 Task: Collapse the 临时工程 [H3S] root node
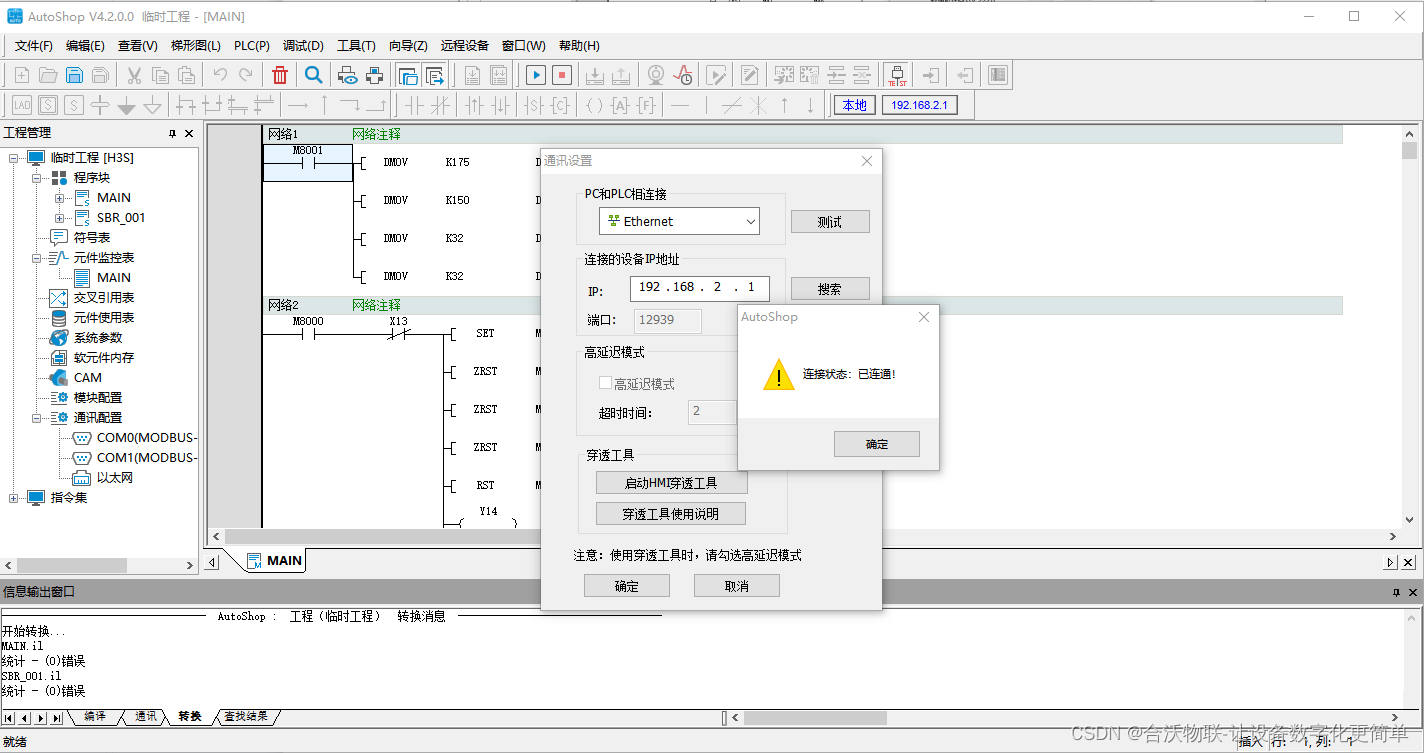14,158
